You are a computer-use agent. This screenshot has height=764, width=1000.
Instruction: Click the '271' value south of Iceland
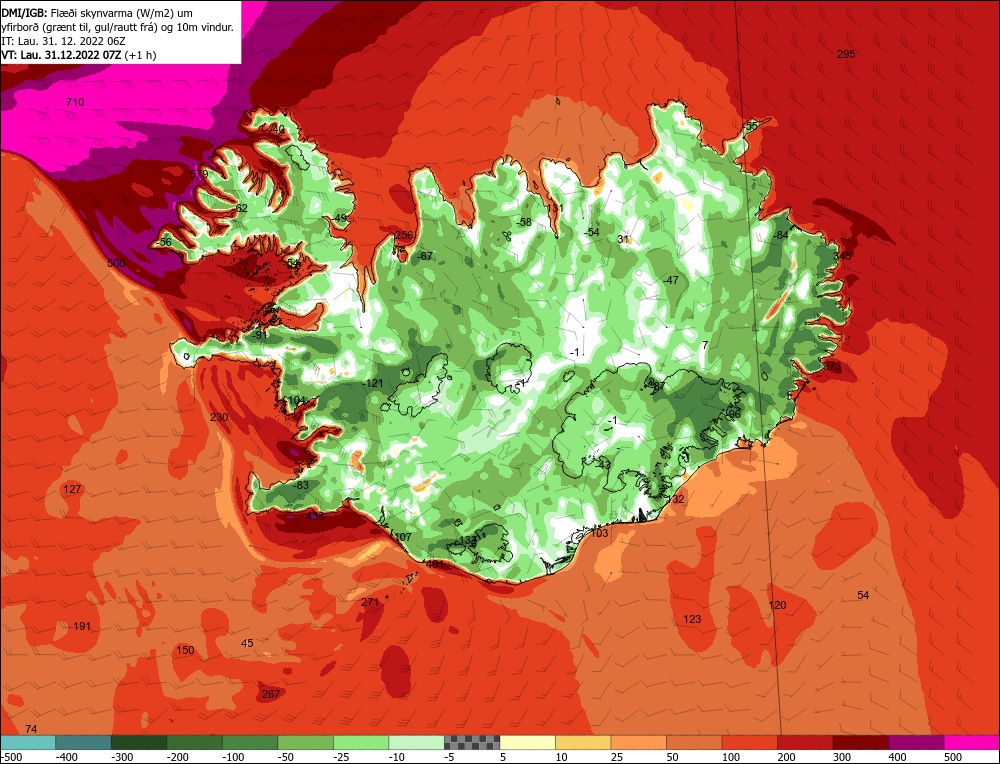[370, 602]
